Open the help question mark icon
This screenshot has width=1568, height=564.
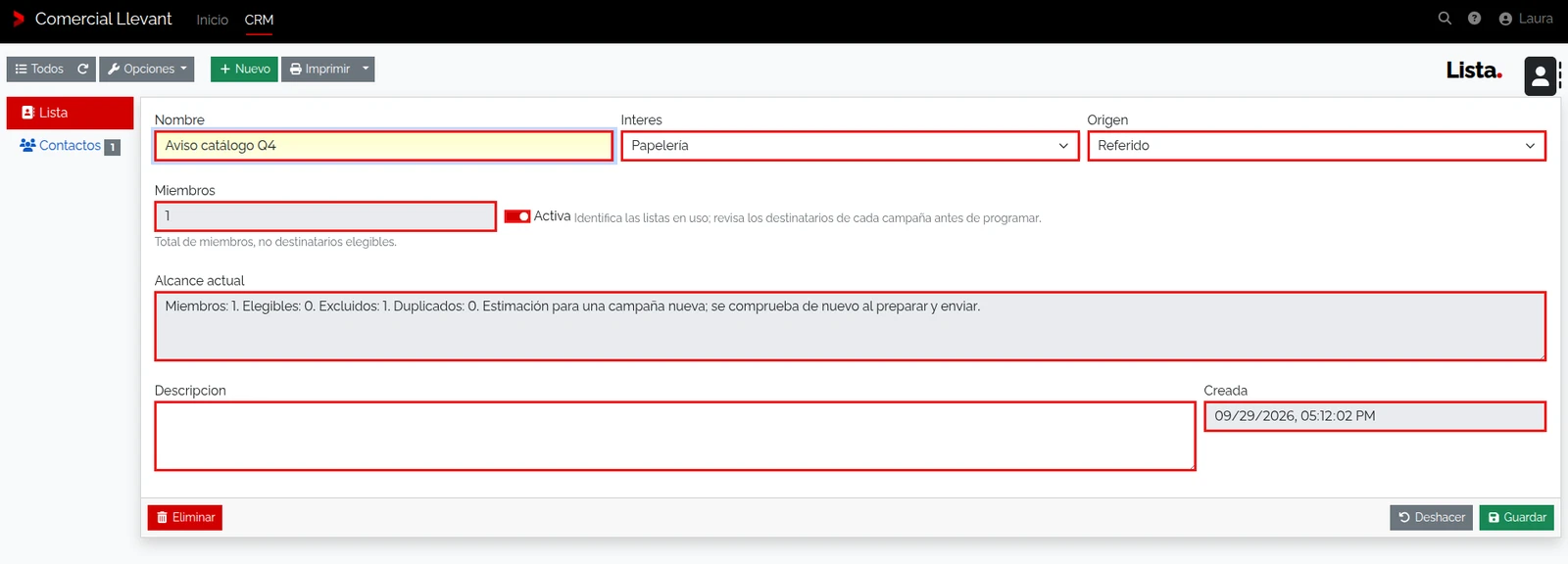(1474, 19)
